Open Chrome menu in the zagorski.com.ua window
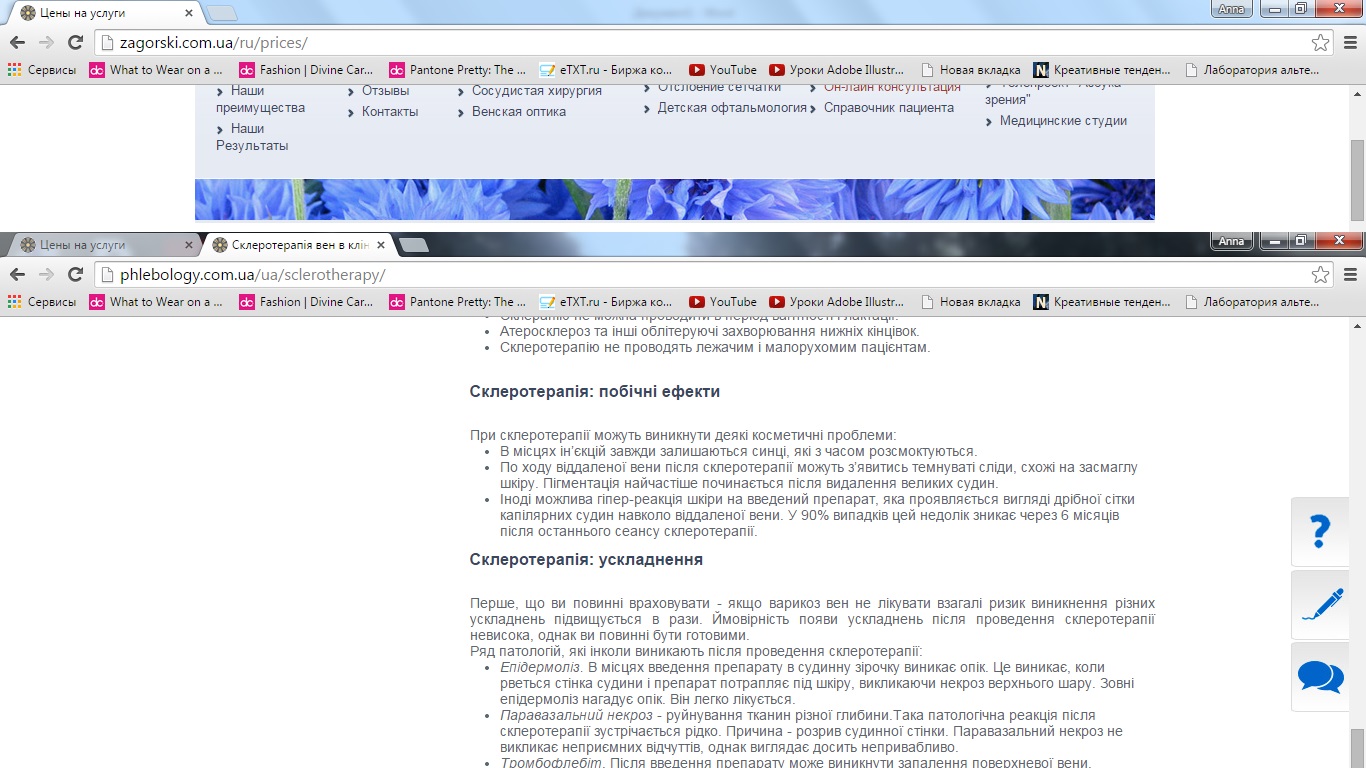 [x=1350, y=43]
